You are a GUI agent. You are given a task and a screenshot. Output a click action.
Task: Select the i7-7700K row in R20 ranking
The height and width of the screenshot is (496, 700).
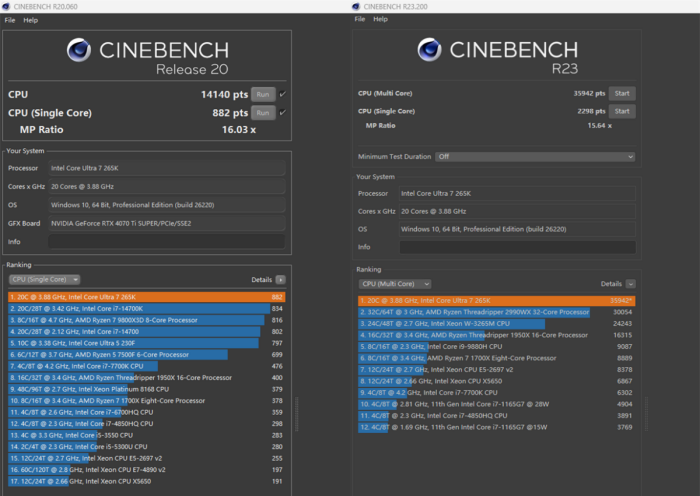(146, 366)
